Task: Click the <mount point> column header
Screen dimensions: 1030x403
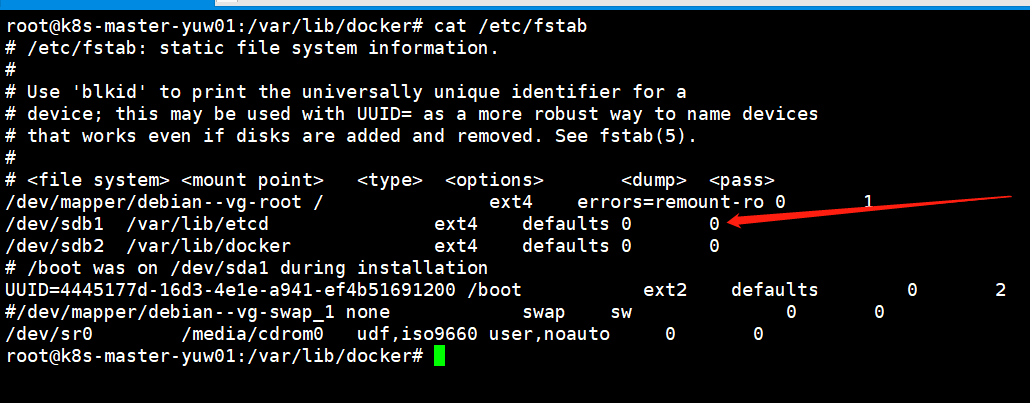Action: point(252,180)
